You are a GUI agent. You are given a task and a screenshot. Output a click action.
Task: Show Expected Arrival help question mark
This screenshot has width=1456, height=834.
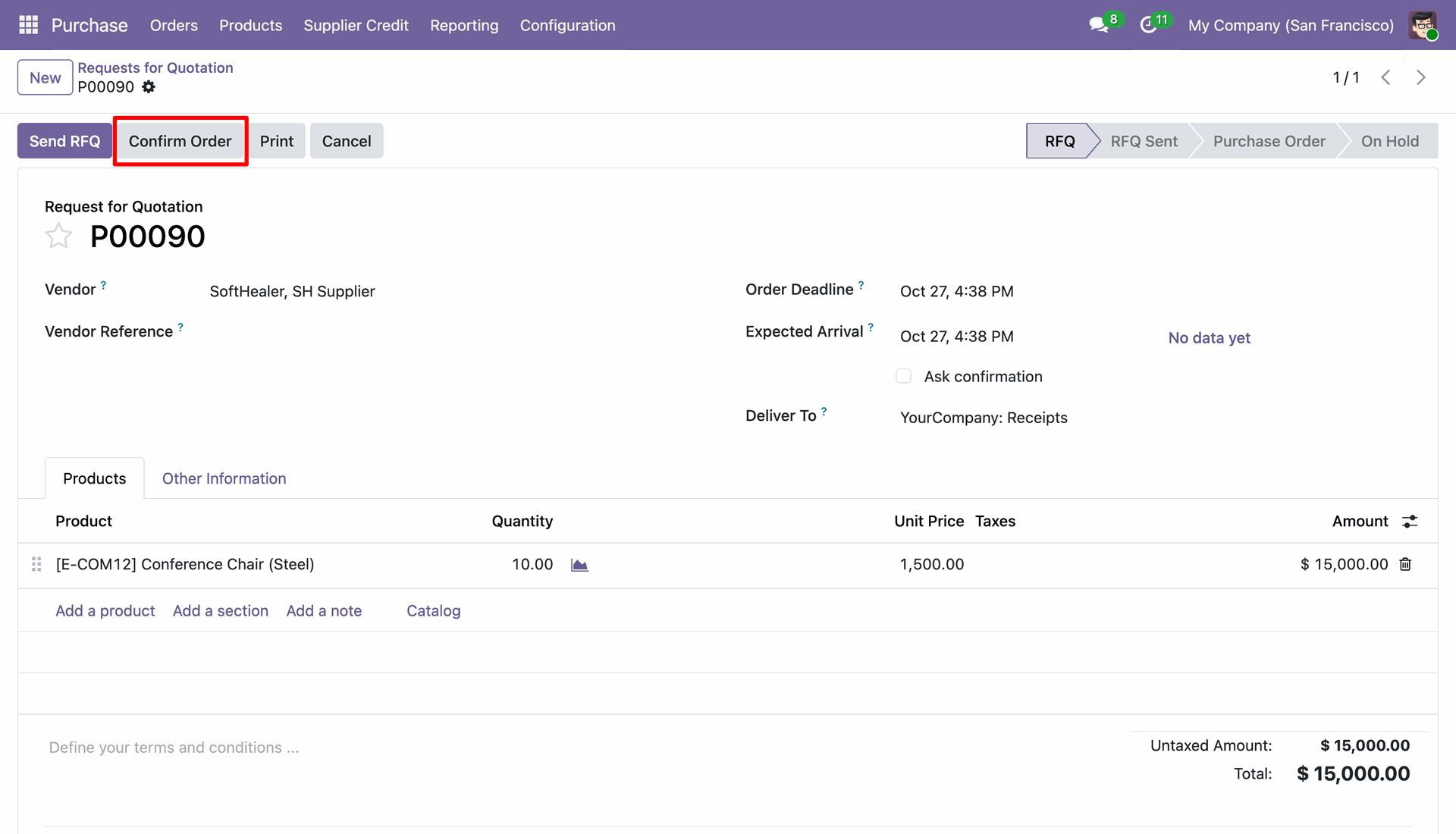871,328
